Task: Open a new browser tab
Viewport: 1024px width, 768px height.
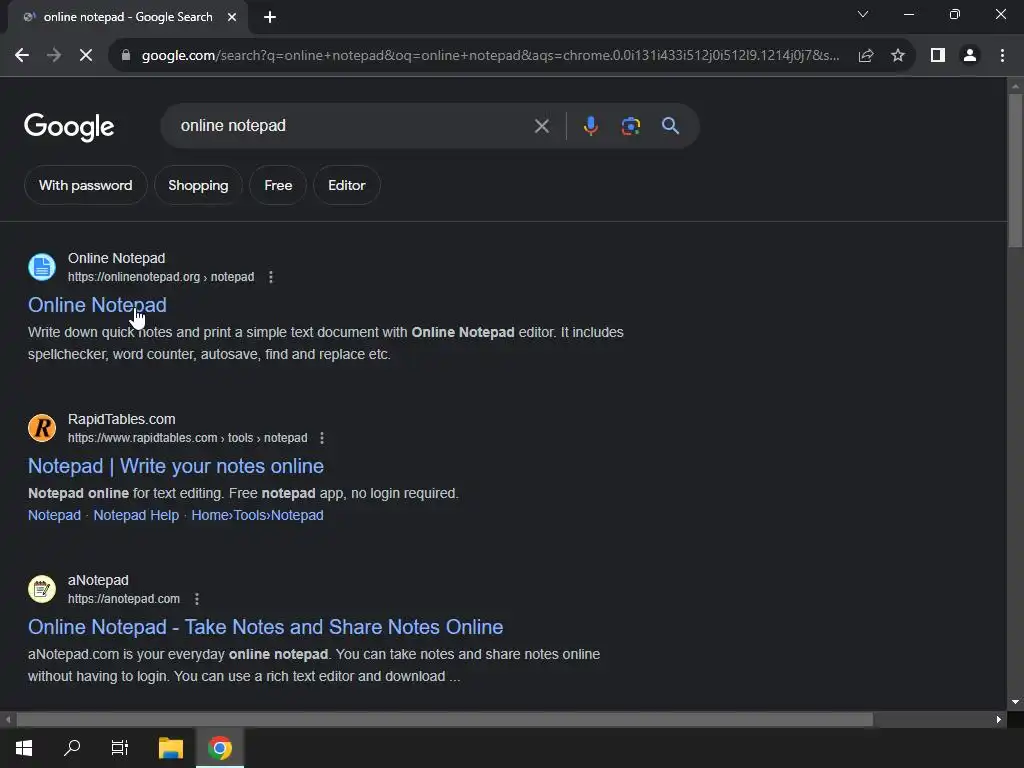Action: tap(270, 17)
